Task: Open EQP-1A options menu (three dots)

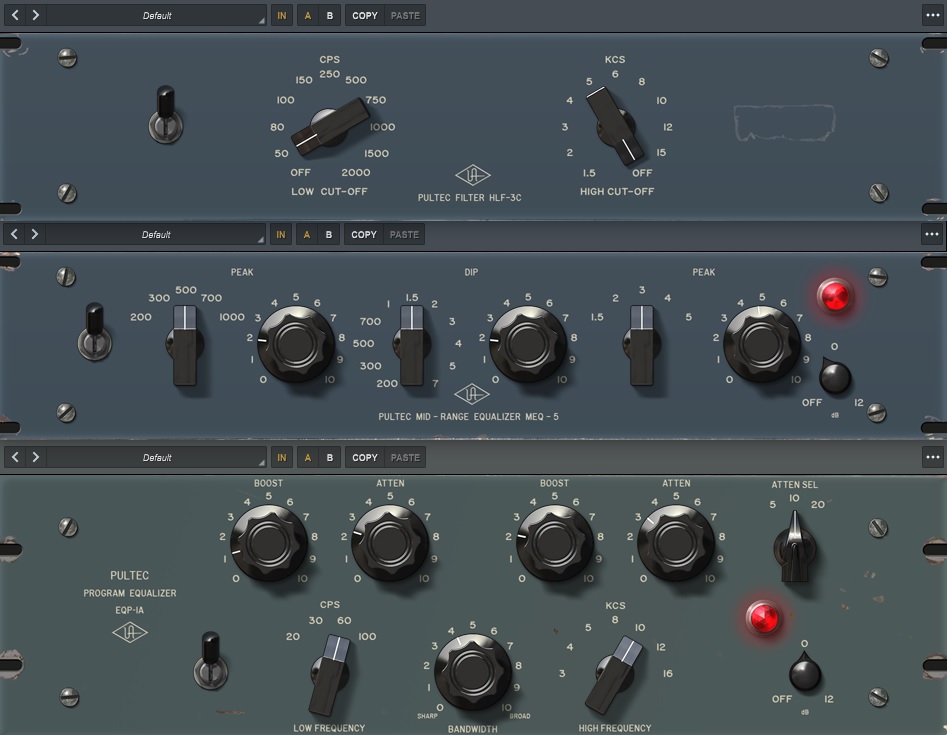Action: tap(933, 457)
